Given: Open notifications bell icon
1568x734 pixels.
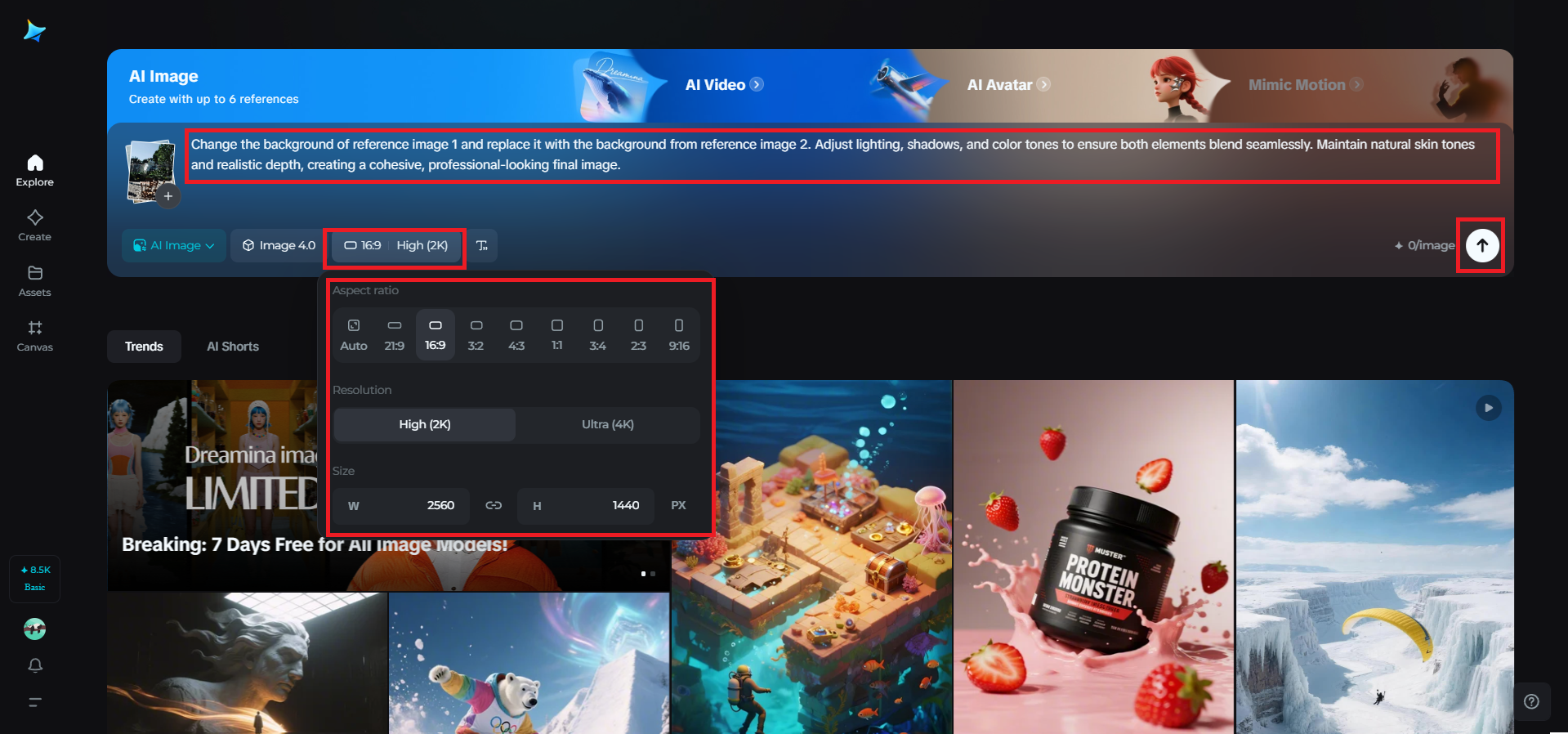Looking at the screenshot, I should [x=35, y=665].
